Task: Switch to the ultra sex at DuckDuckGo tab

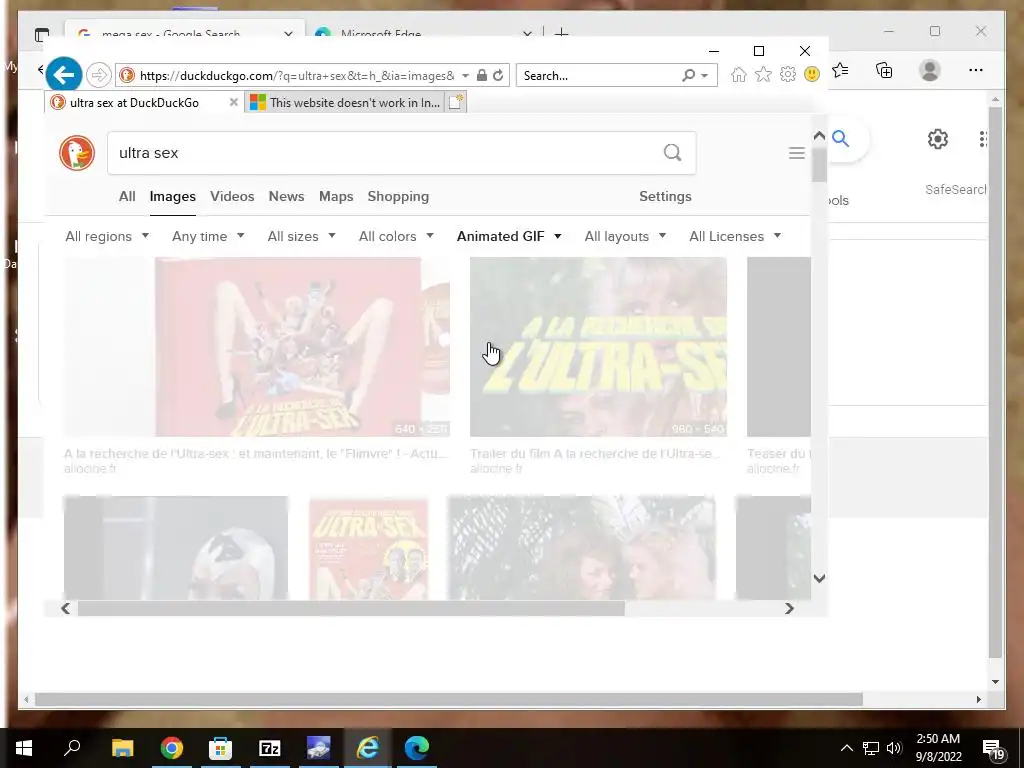Action: (134, 103)
